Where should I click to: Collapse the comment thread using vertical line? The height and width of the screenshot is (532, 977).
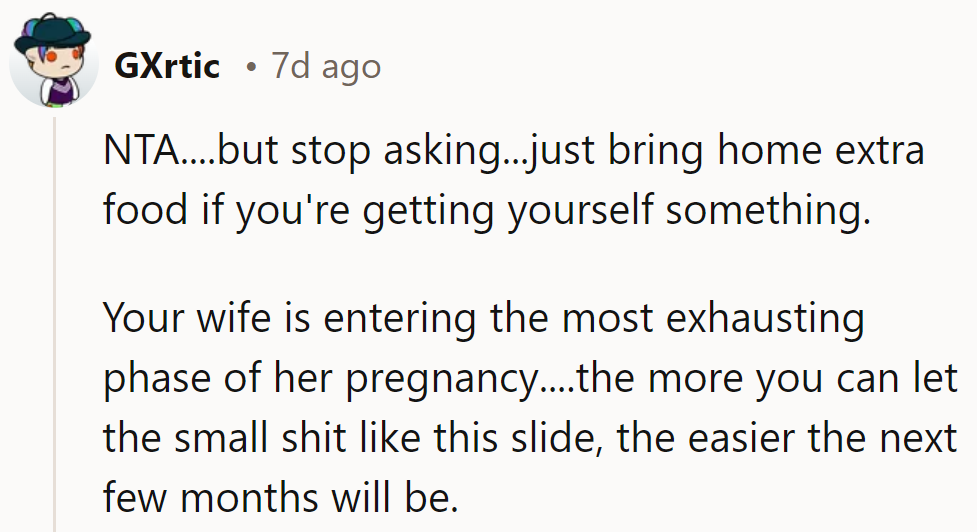click(x=54, y=325)
